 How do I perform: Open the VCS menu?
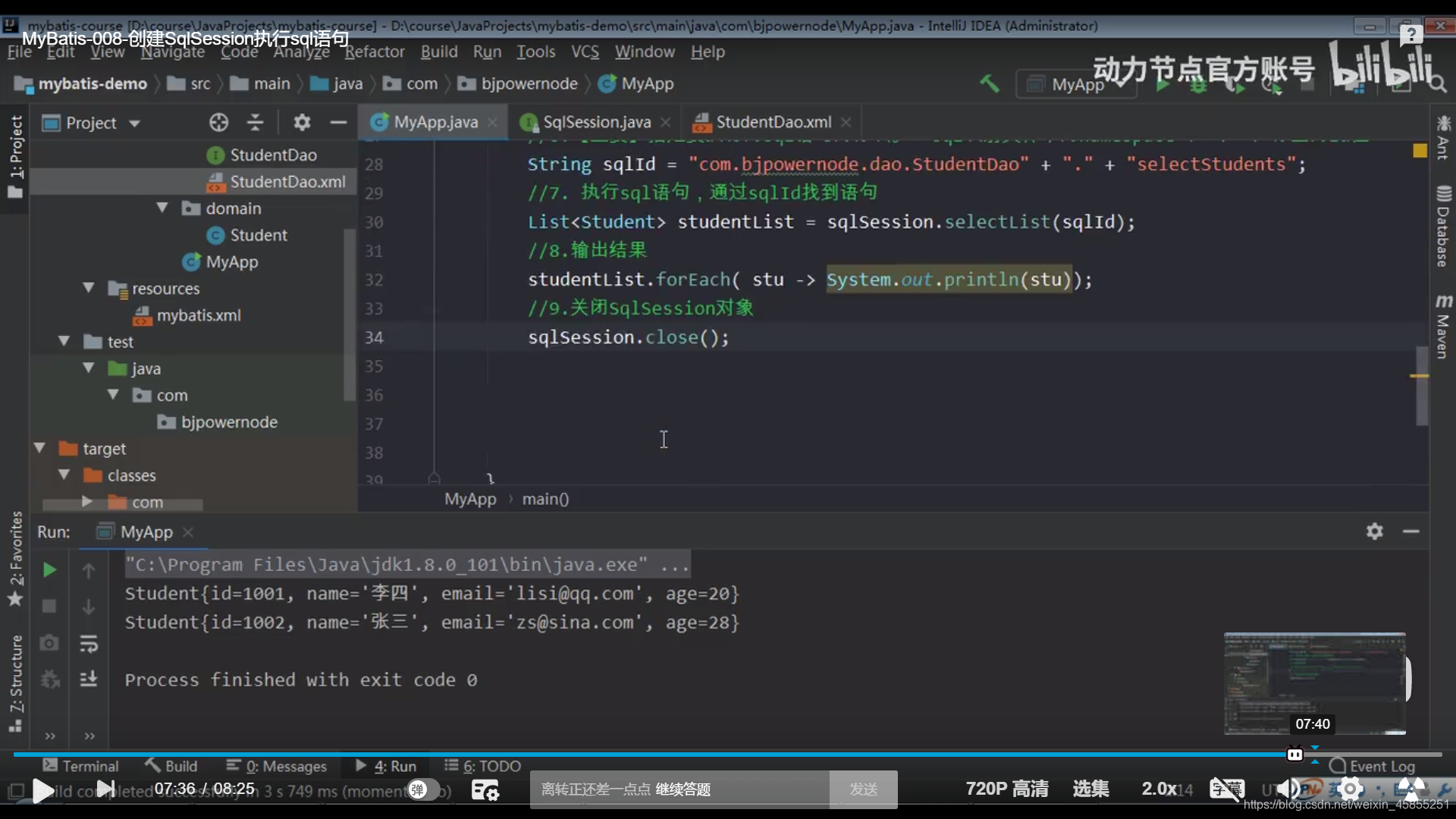585,52
